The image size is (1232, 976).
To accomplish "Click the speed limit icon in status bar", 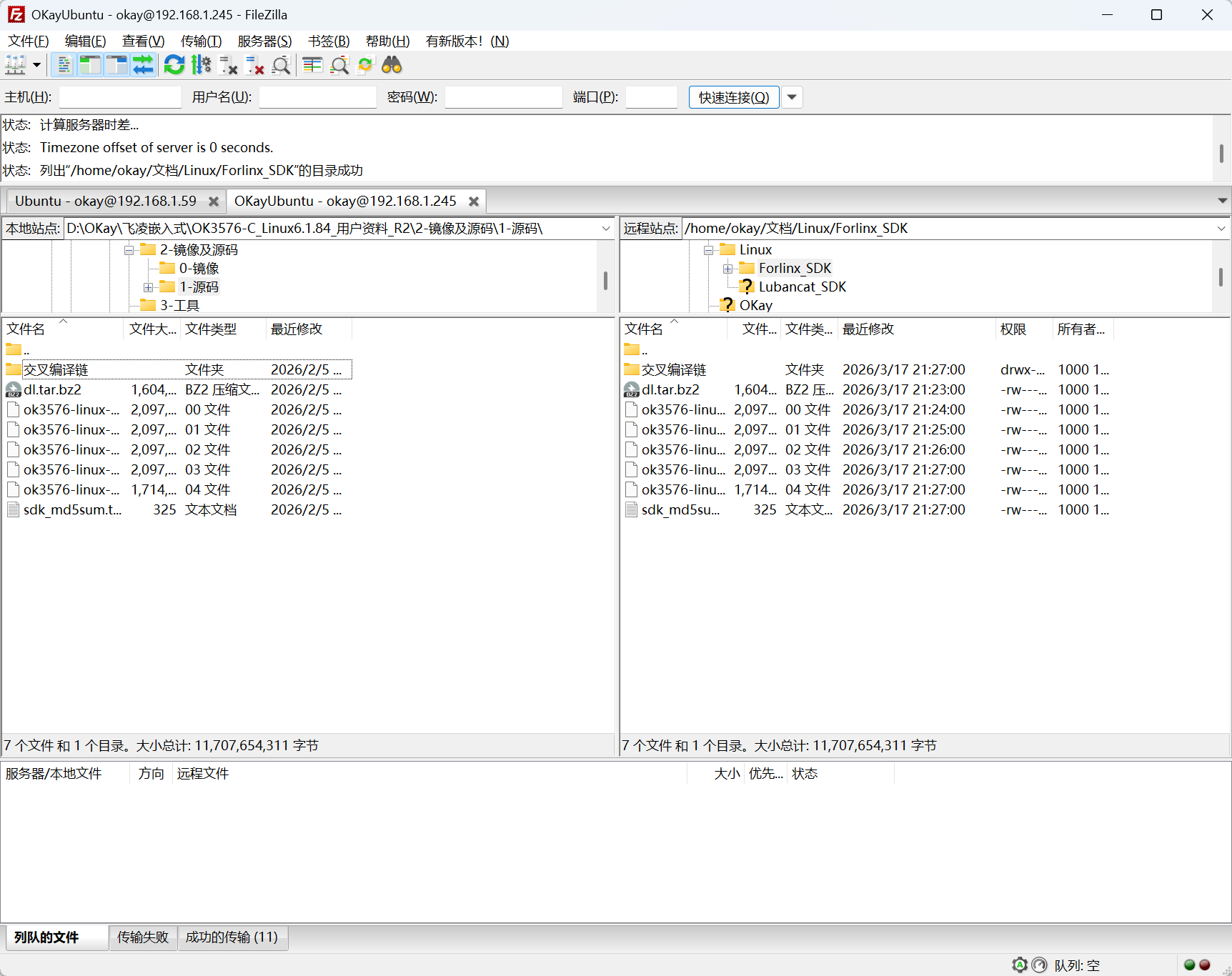I will coord(1040,965).
